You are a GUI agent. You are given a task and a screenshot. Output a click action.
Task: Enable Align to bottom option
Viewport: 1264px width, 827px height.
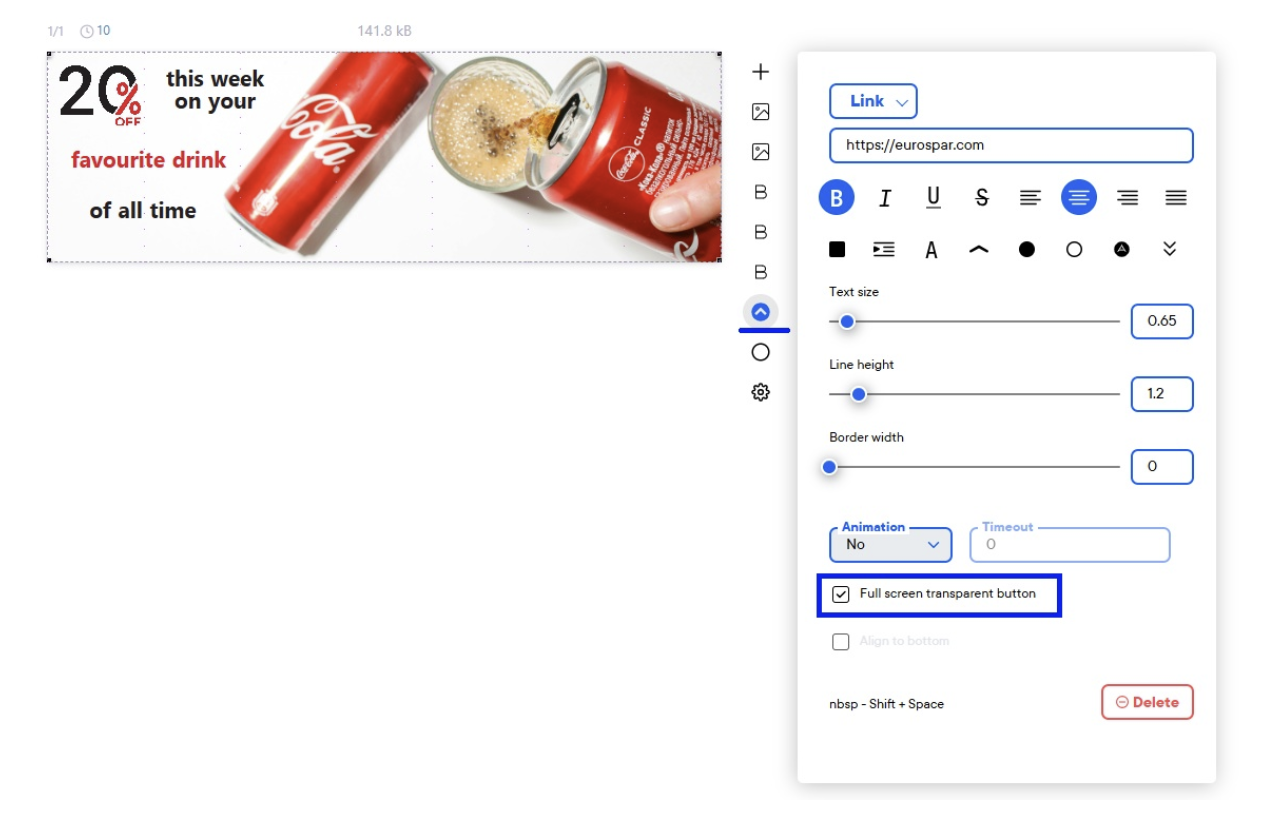pyautogui.click(x=841, y=640)
